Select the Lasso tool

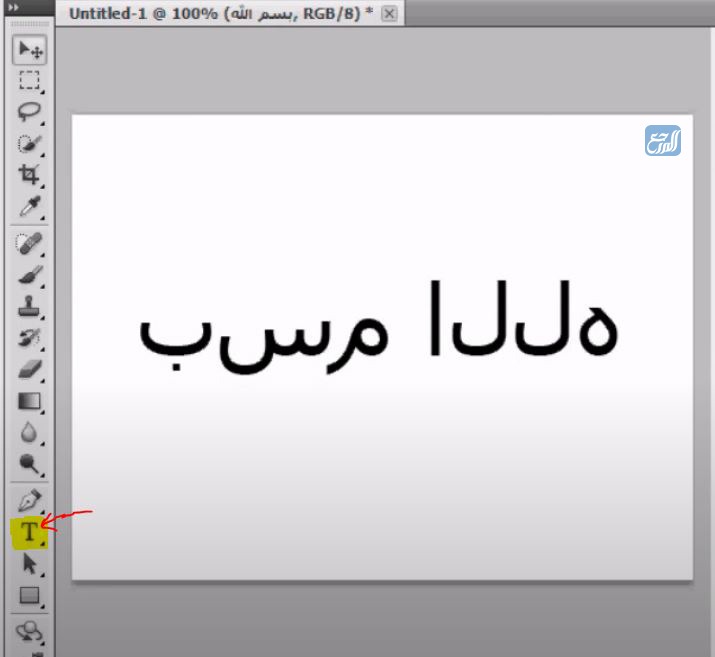click(x=30, y=112)
